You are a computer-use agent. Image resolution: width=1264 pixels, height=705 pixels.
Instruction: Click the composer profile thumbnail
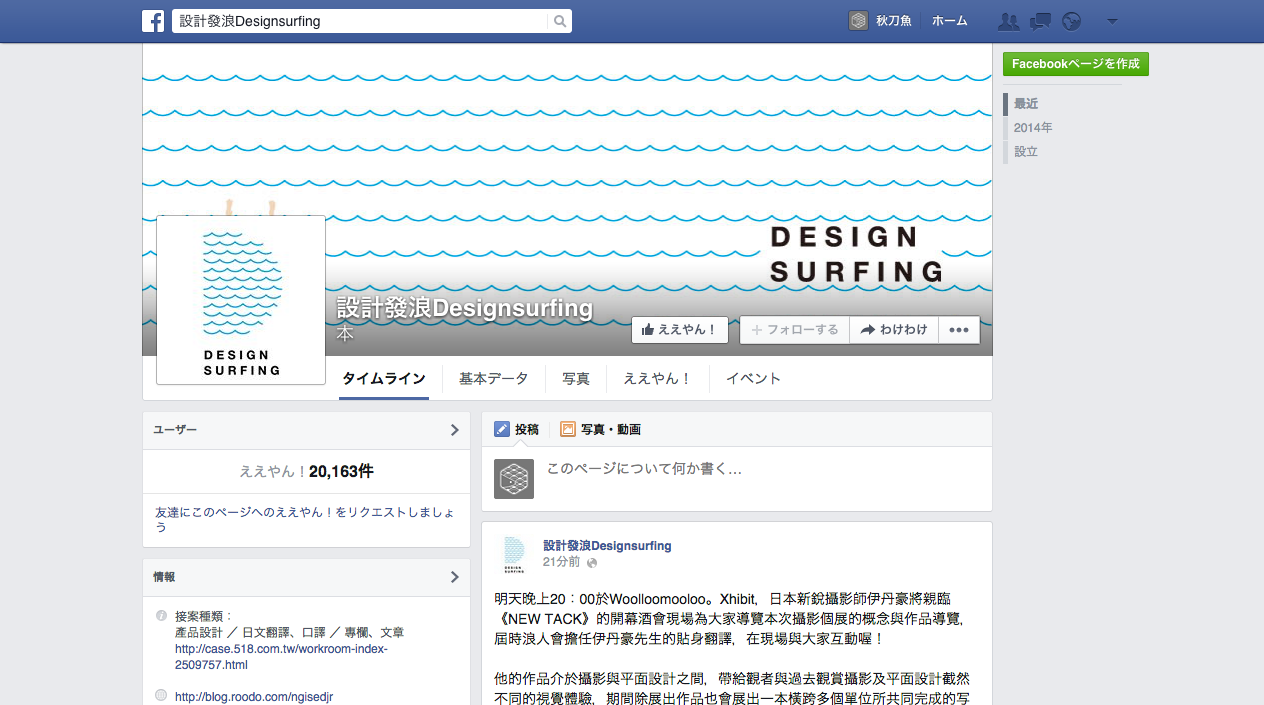tap(514, 479)
